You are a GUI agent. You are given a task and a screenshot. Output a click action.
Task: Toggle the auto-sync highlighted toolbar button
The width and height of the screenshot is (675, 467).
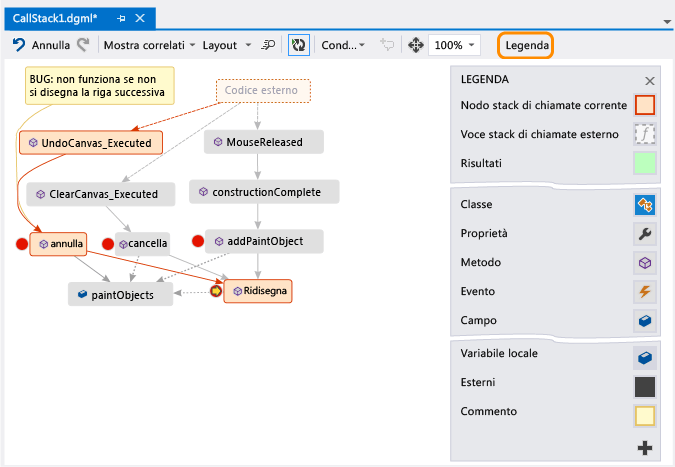click(298, 46)
